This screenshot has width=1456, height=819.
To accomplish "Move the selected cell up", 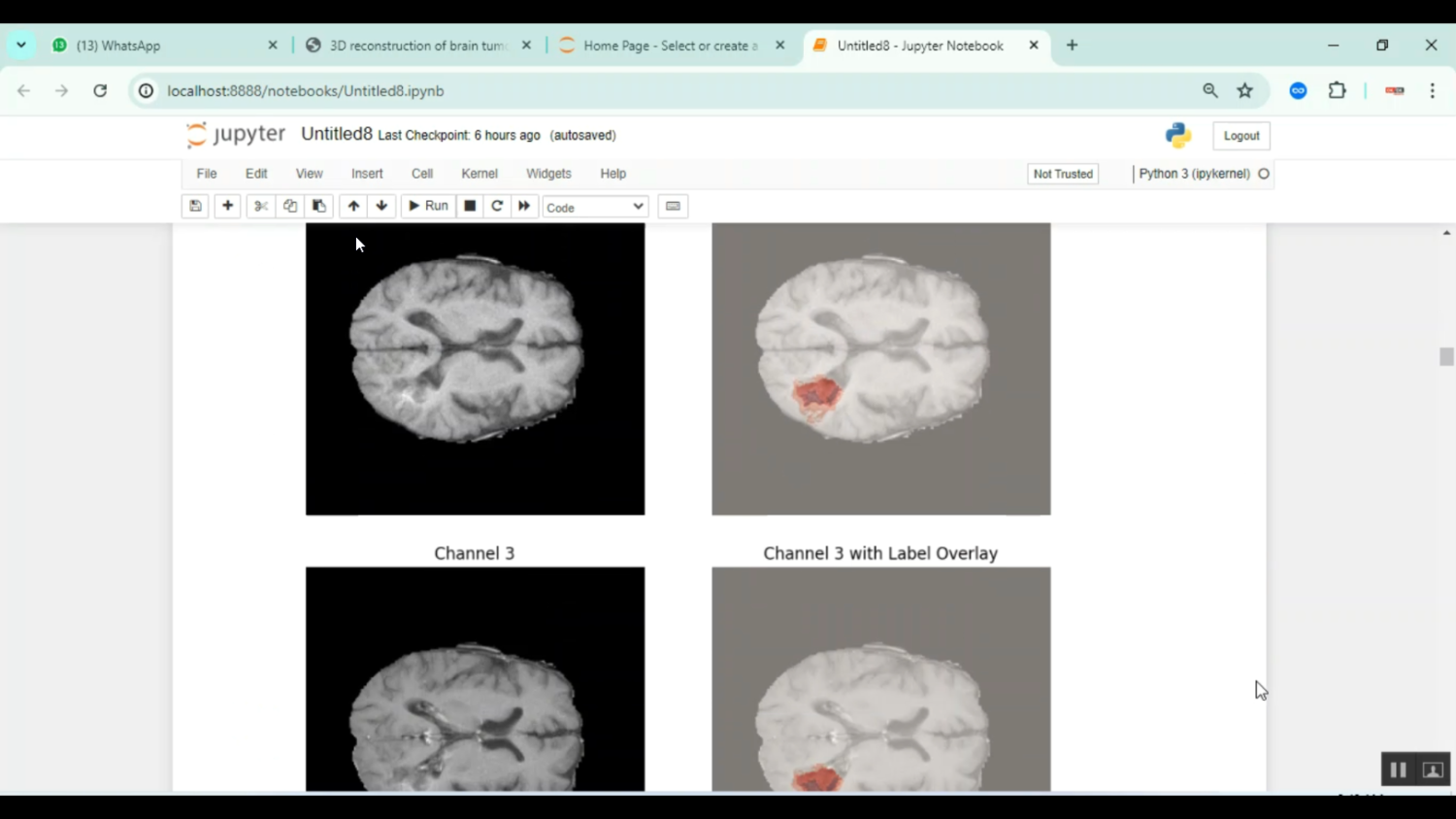I will (353, 206).
